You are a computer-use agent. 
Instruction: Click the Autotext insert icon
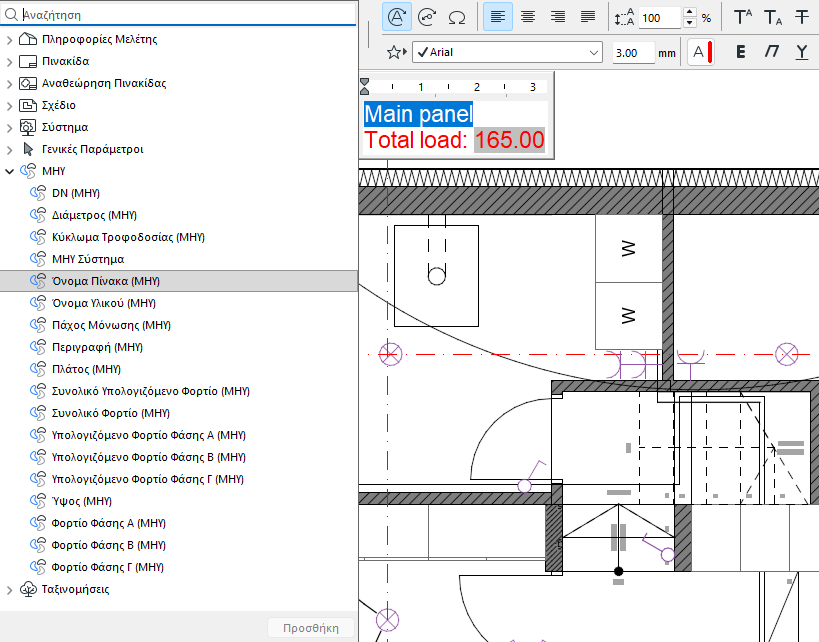[x=397, y=17]
